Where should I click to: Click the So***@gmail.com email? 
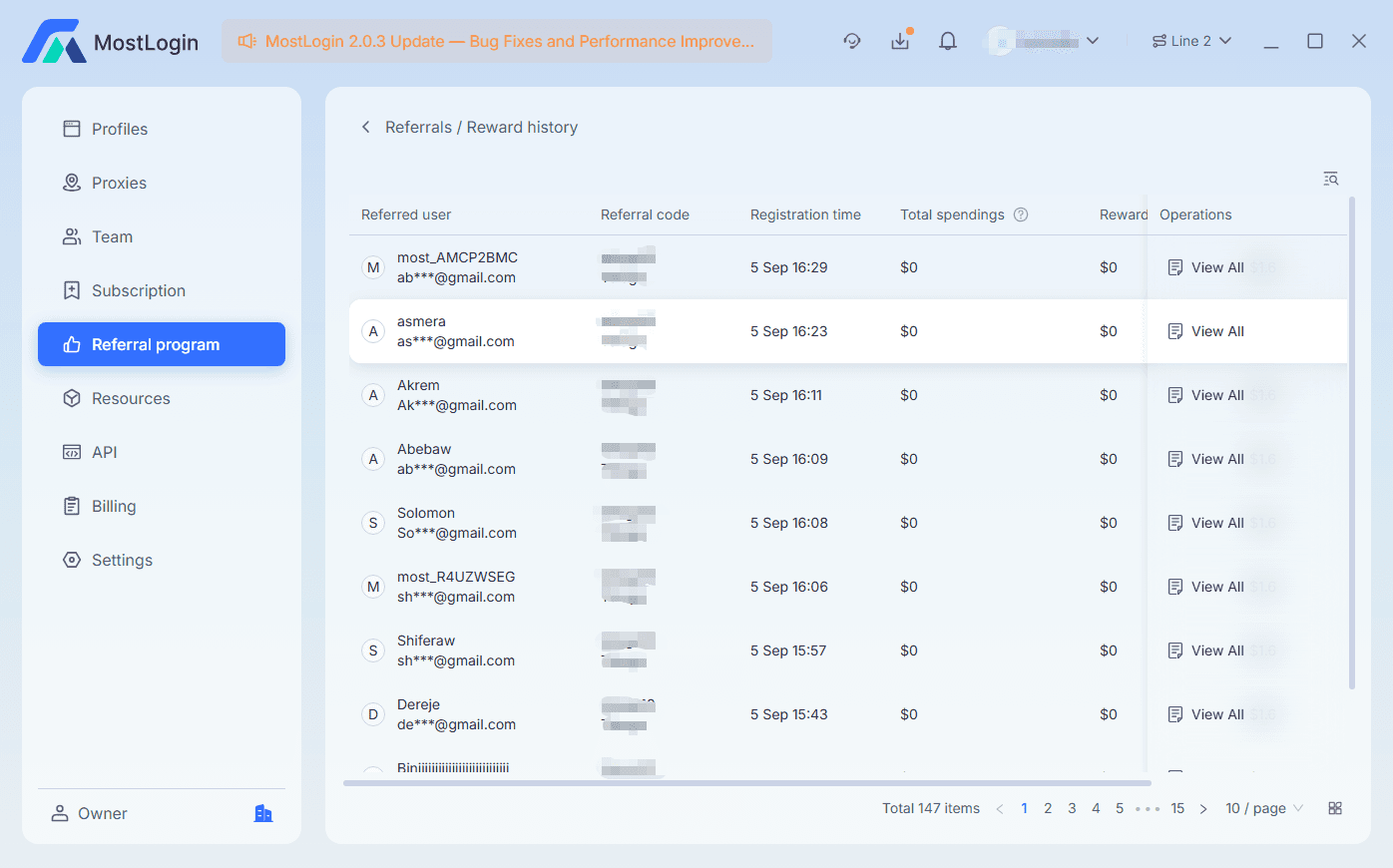(457, 533)
